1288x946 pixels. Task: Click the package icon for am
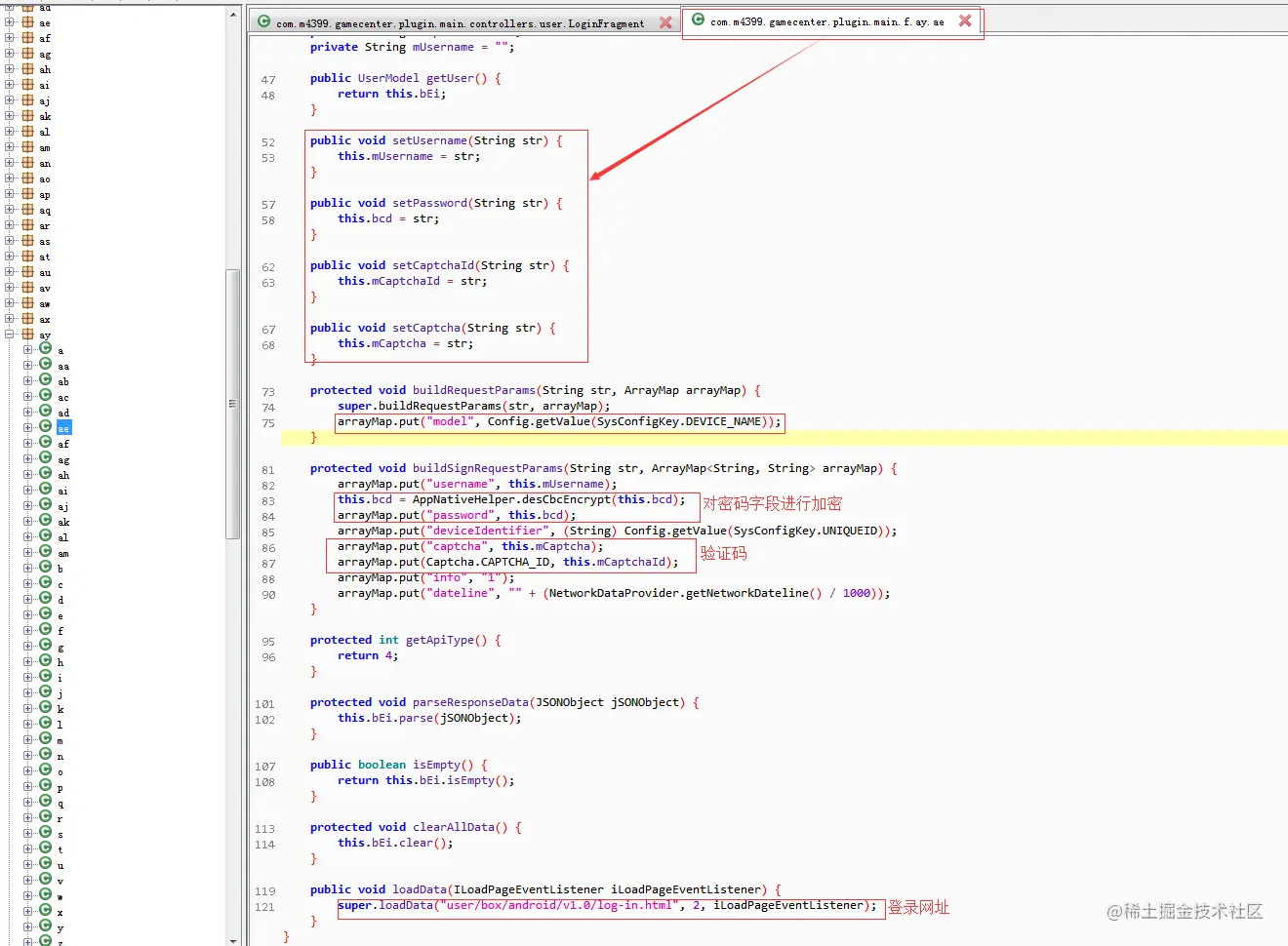click(27, 147)
